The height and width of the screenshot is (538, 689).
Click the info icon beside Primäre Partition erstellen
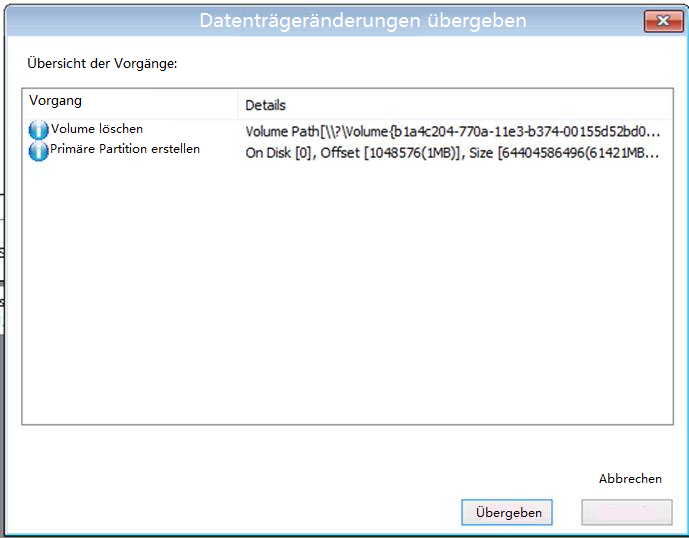[38, 151]
